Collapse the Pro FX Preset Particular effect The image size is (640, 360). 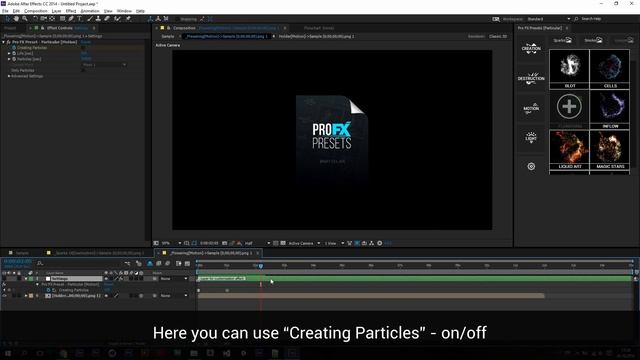click(x=4, y=42)
